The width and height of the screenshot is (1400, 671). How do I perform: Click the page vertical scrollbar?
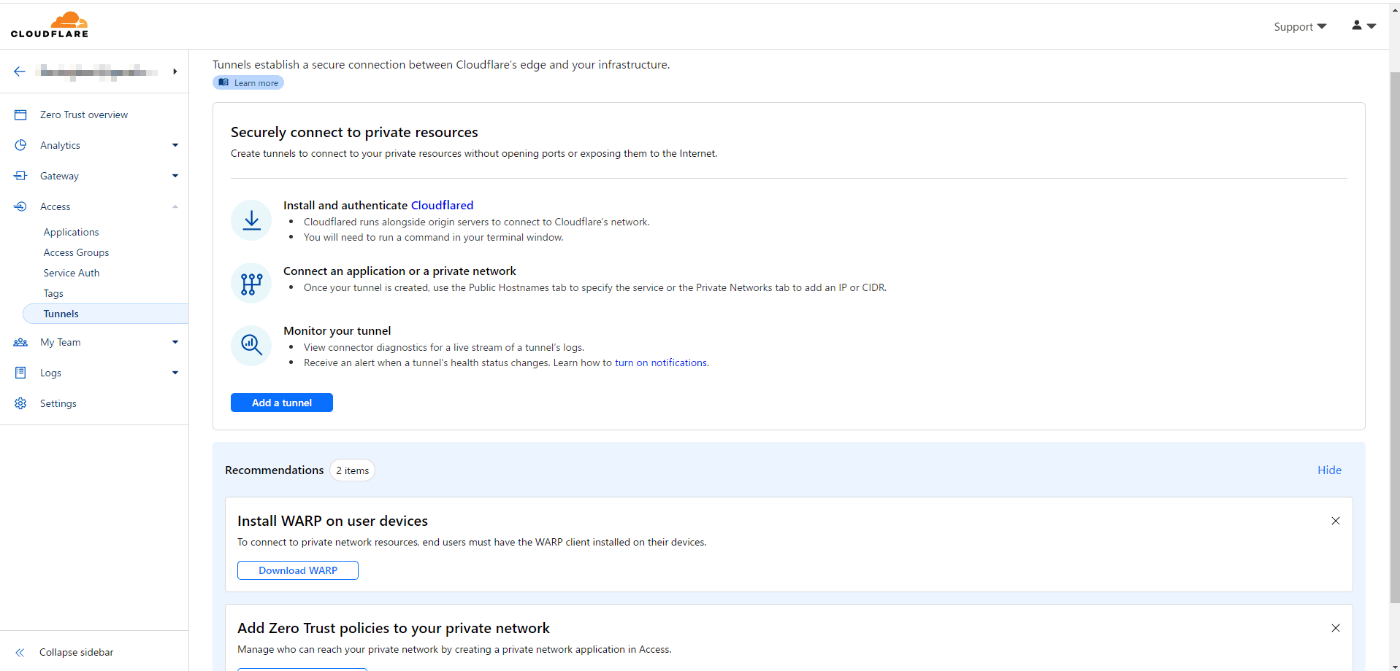click(1394, 338)
